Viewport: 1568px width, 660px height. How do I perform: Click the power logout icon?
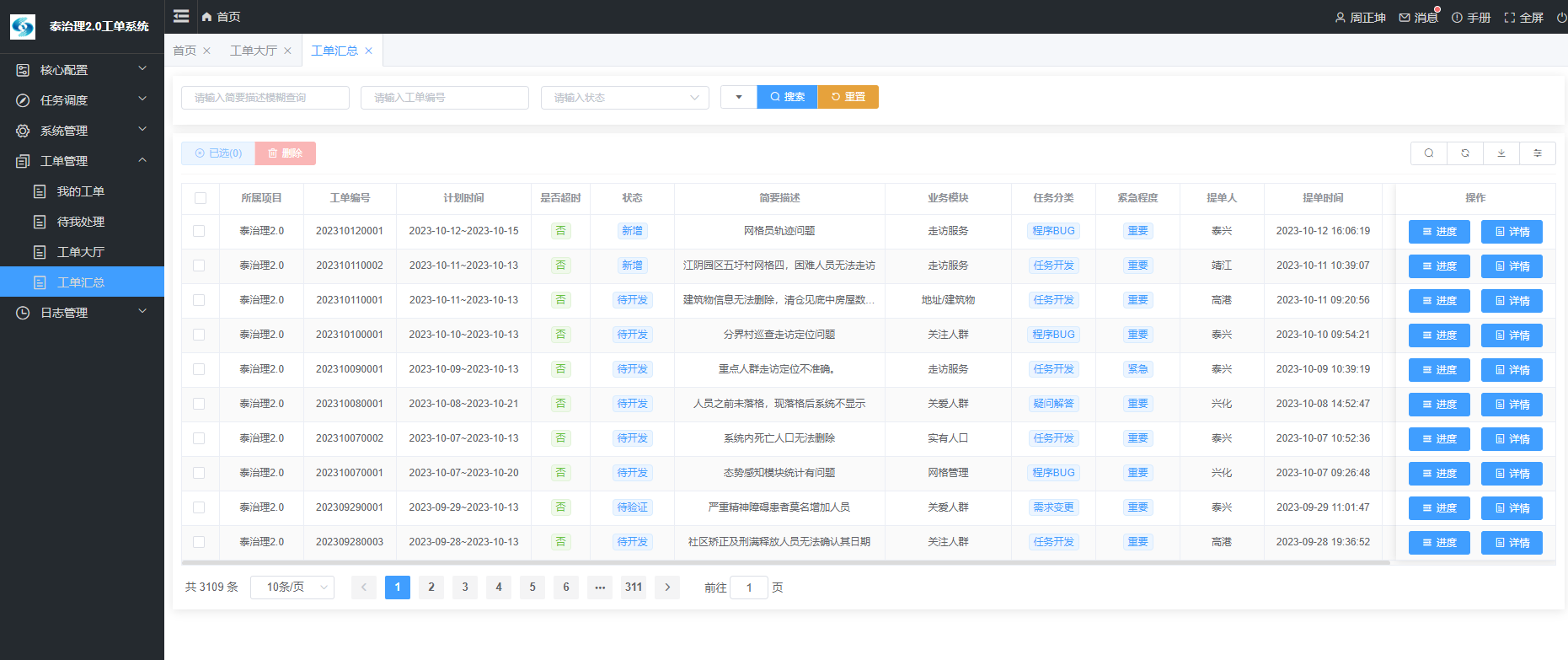pyautogui.click(x=1561, y=18)
